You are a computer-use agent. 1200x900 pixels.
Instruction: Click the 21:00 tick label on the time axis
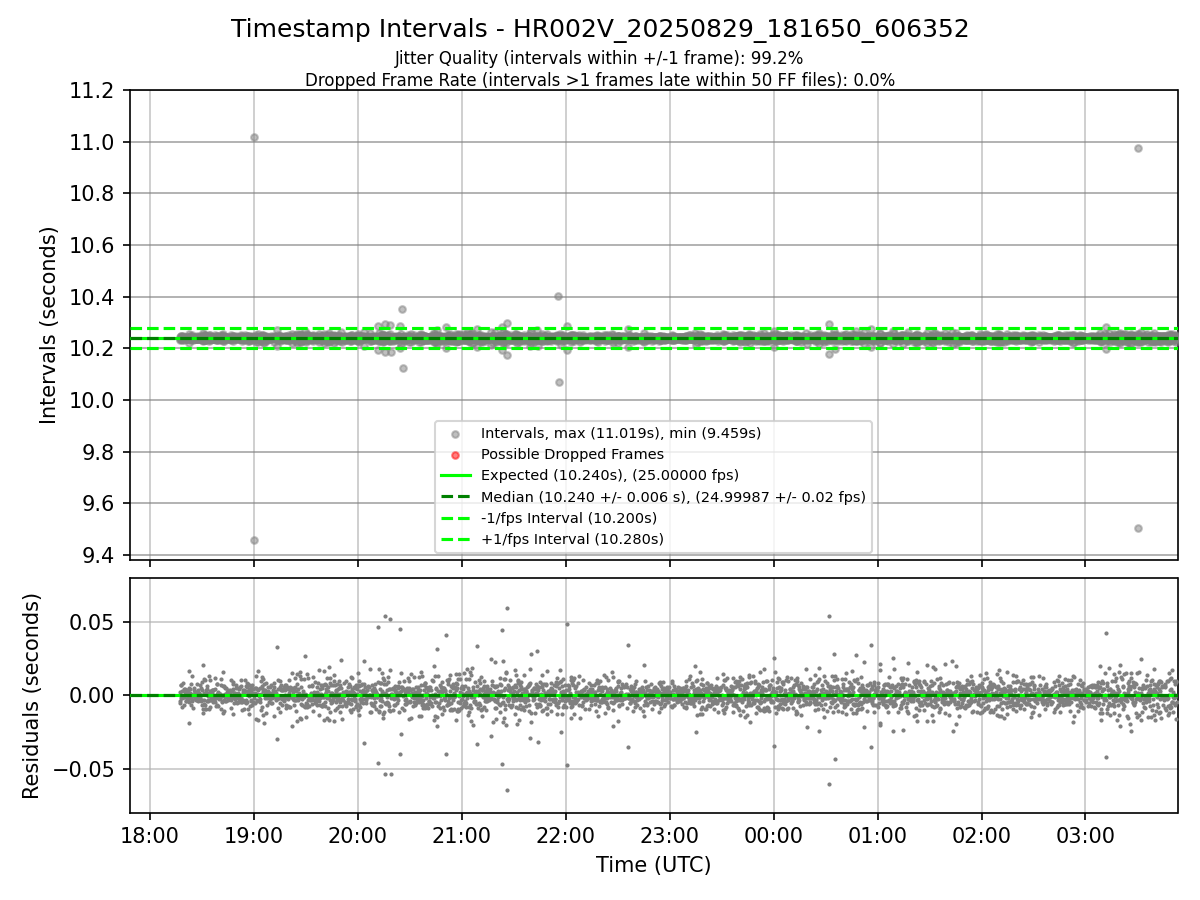coord(461,835)
